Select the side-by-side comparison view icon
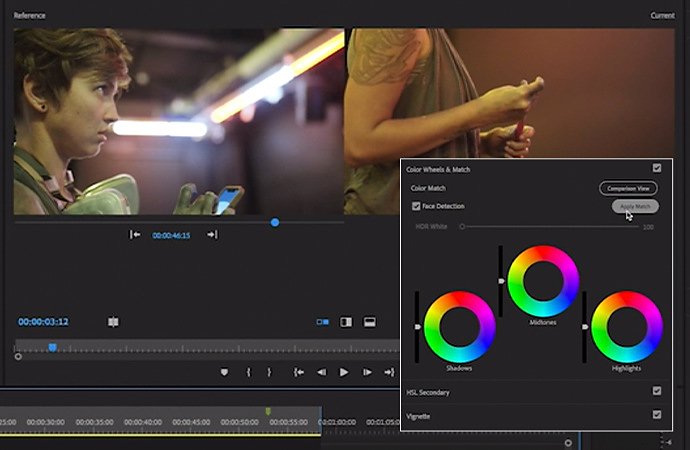 pos(323,322)
